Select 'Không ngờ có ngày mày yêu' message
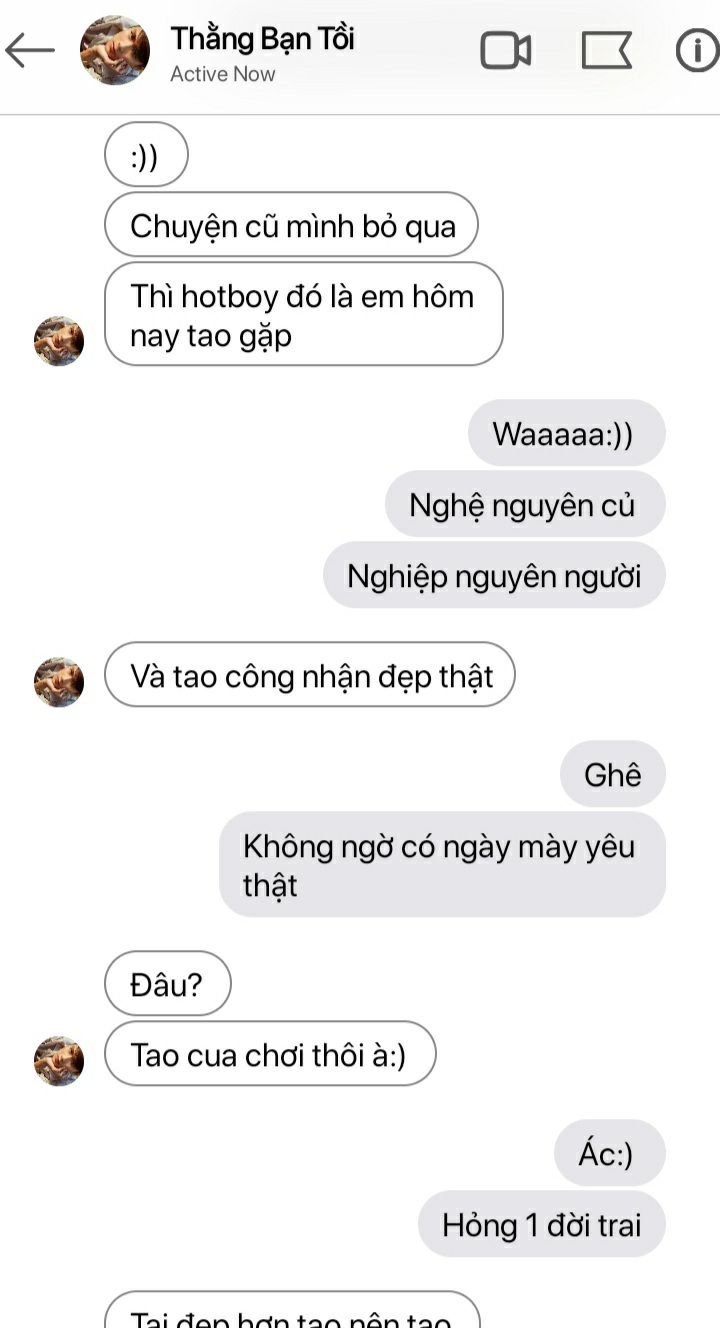 pyautogui.click(x=442, y=864)
